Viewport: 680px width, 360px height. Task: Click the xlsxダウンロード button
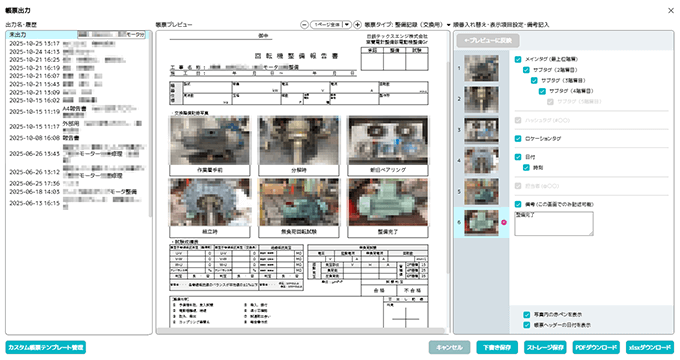[x=650, y=347]
